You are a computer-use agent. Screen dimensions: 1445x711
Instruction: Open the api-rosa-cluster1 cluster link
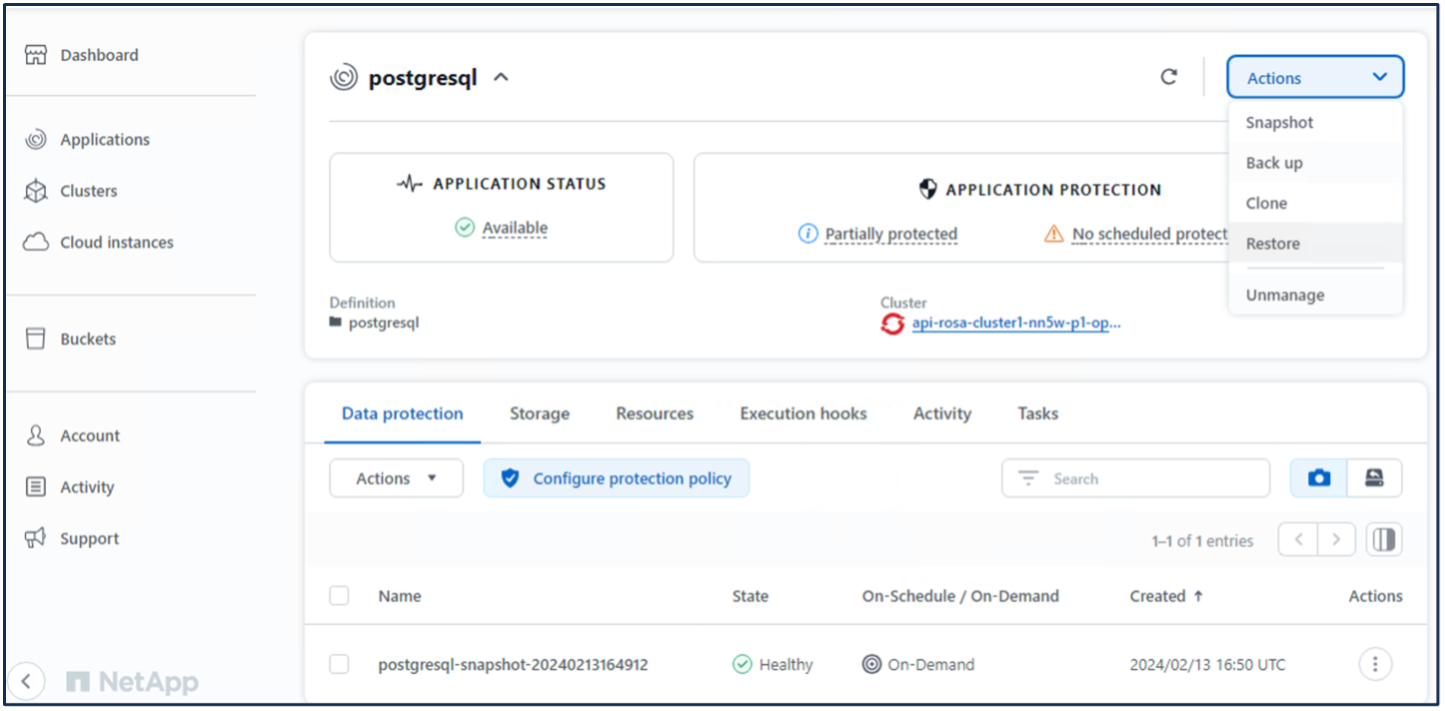pos(1015,324)
